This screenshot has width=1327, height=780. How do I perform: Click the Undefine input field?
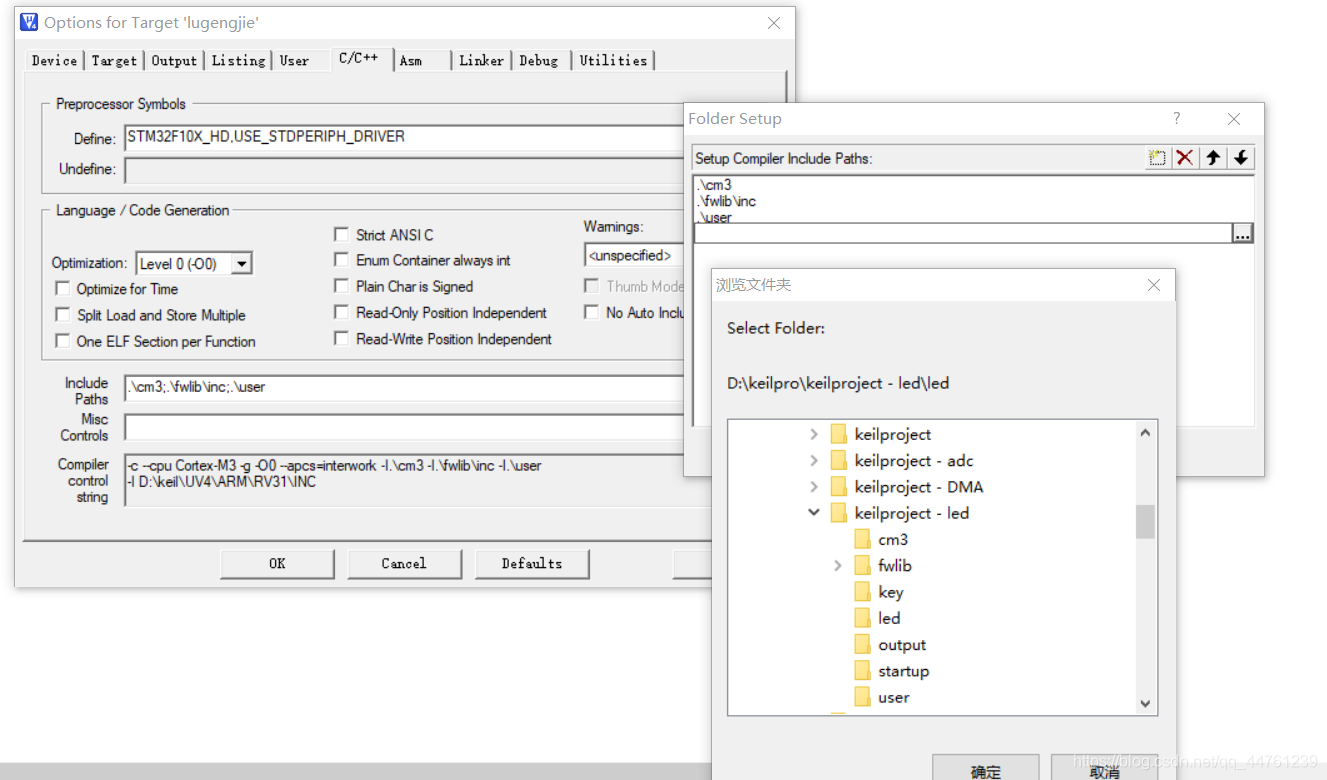[404, 169]
